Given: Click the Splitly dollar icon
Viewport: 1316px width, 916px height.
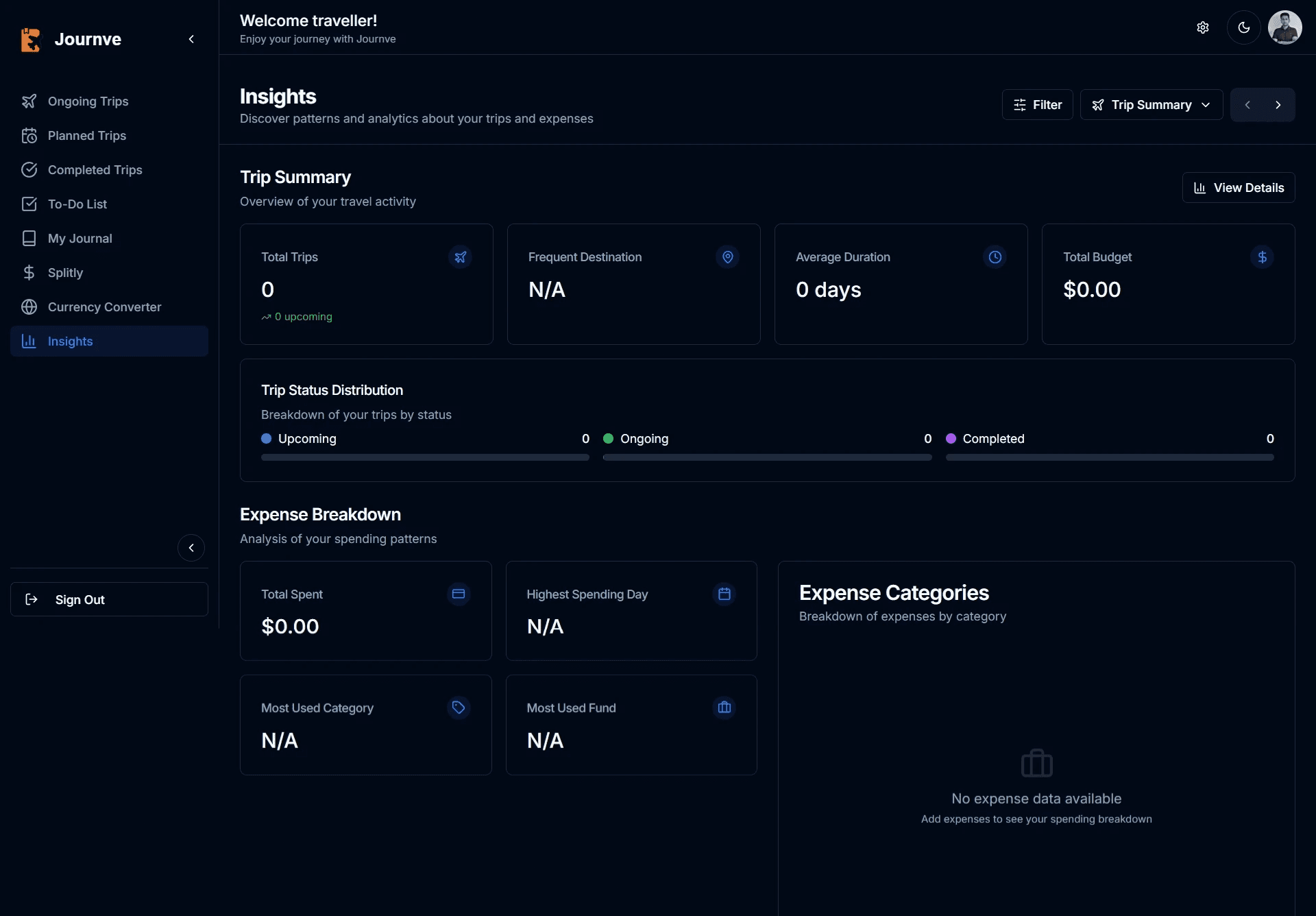Looking at the screenshot, I should tap(29, 273).
